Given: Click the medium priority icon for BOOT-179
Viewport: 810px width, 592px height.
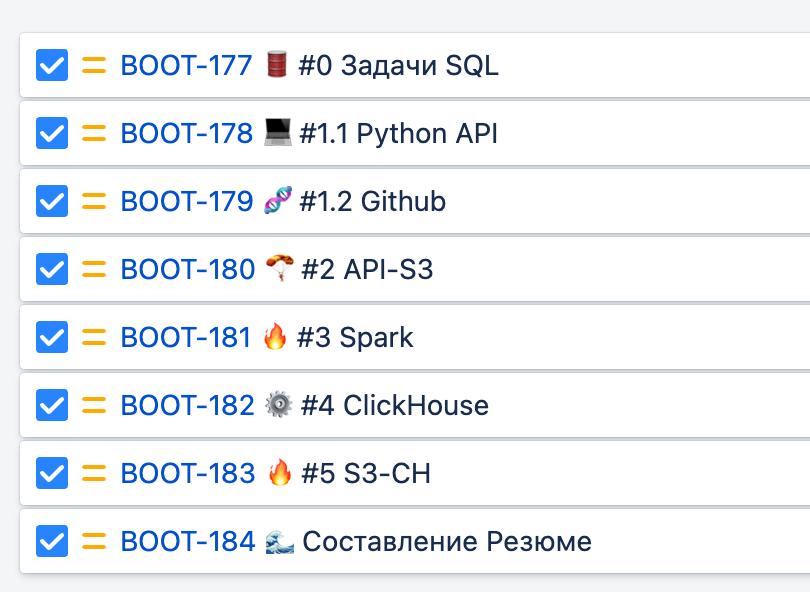Looking at the screenshot, I should [x=94, y=201].
